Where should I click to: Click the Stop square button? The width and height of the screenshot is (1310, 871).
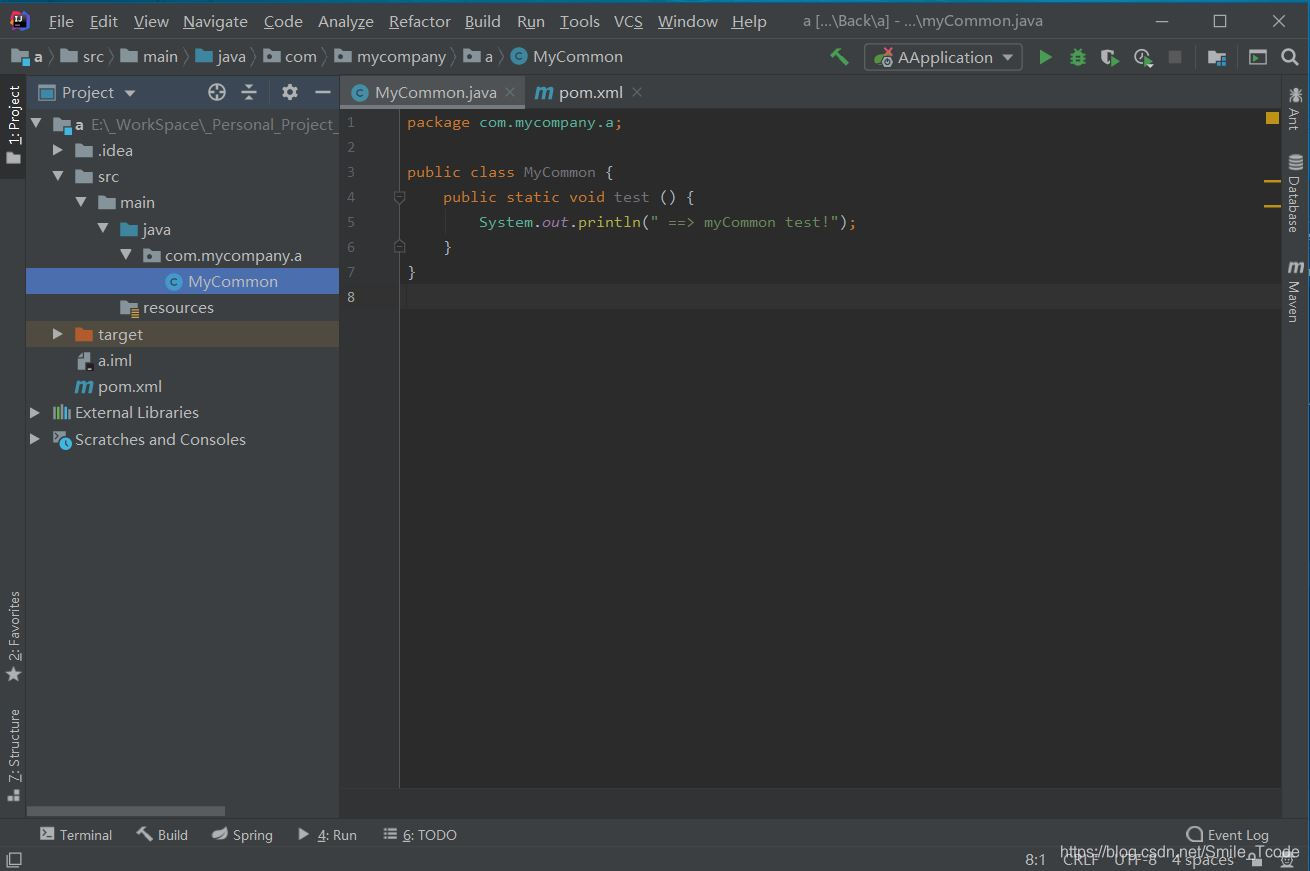[x=1175, y=57]
